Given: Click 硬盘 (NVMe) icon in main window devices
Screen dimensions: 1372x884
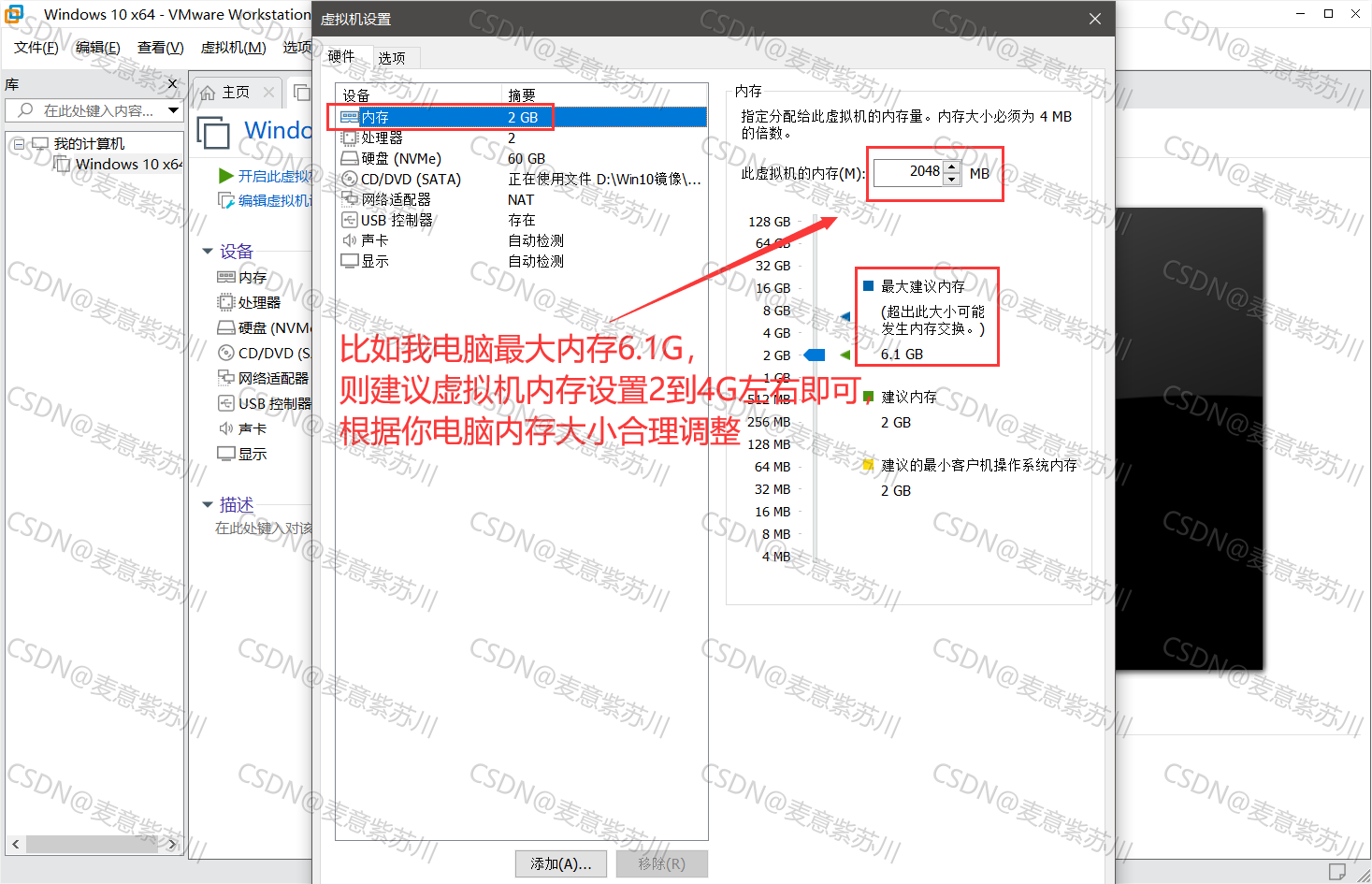Looking at the screenshot, I should (225, 327).
